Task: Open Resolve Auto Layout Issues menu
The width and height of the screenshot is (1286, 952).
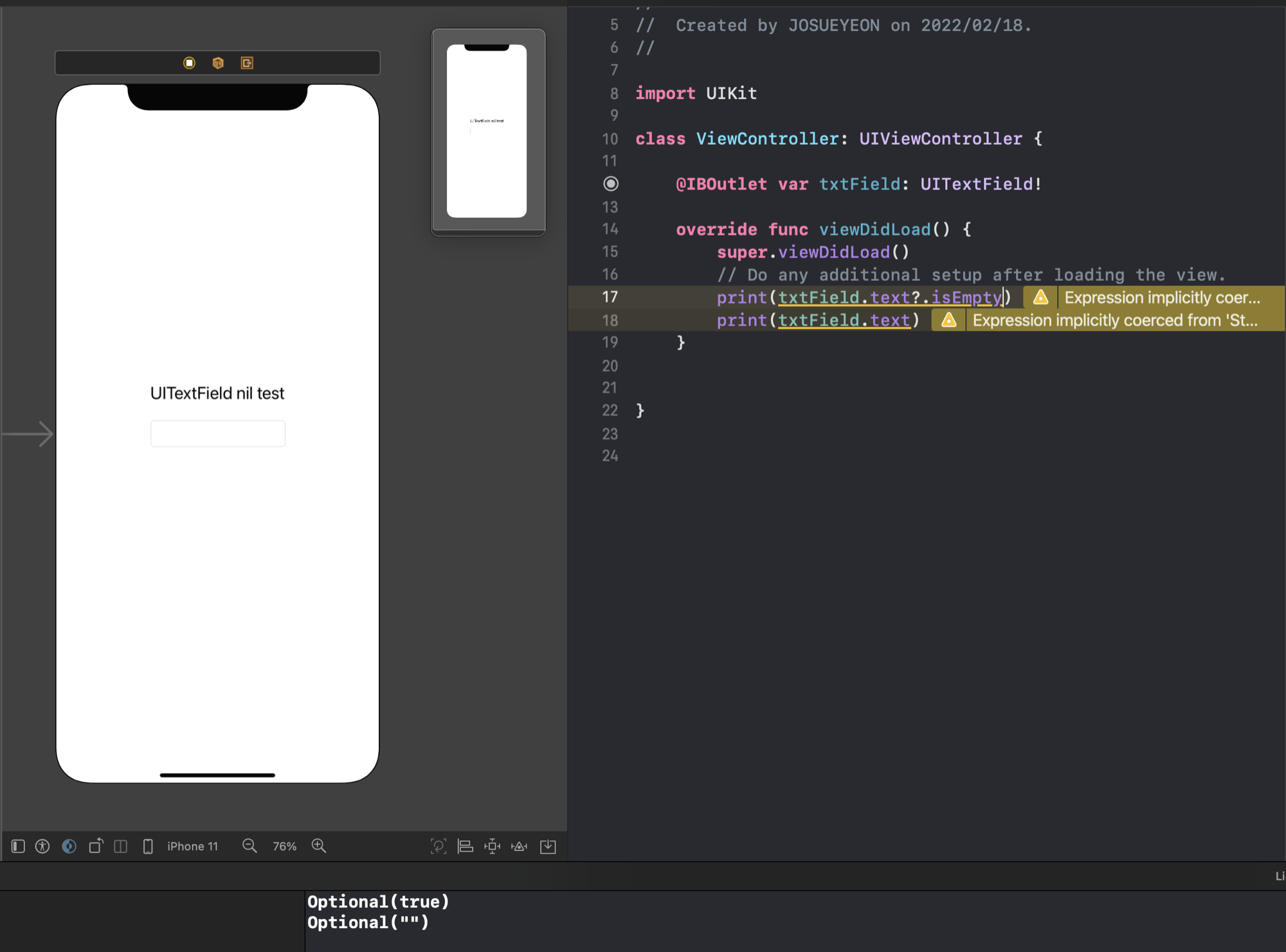Action: point(520,846)
